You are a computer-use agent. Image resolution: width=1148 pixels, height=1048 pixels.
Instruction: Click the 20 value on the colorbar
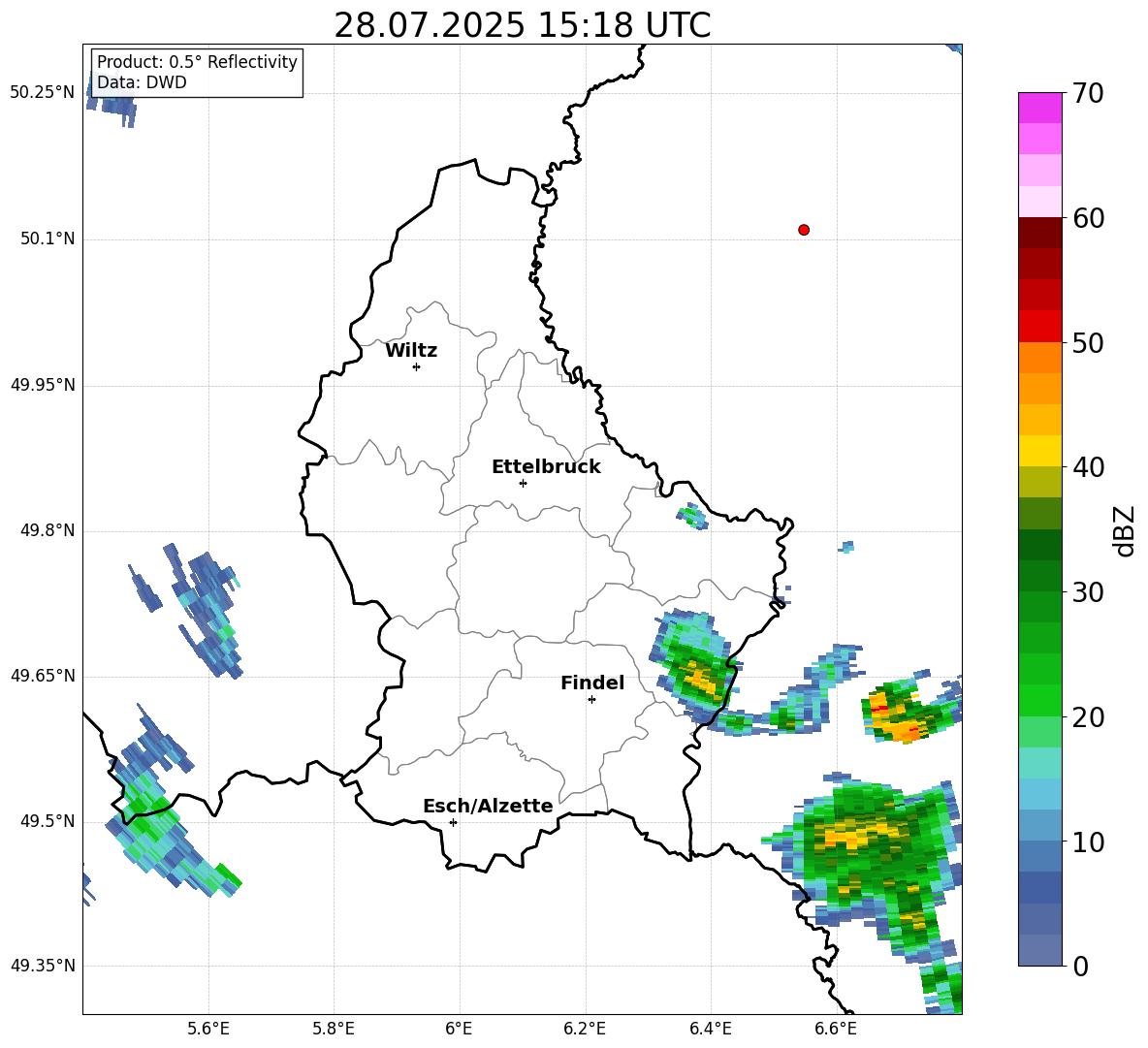[x=1088, y=717]
